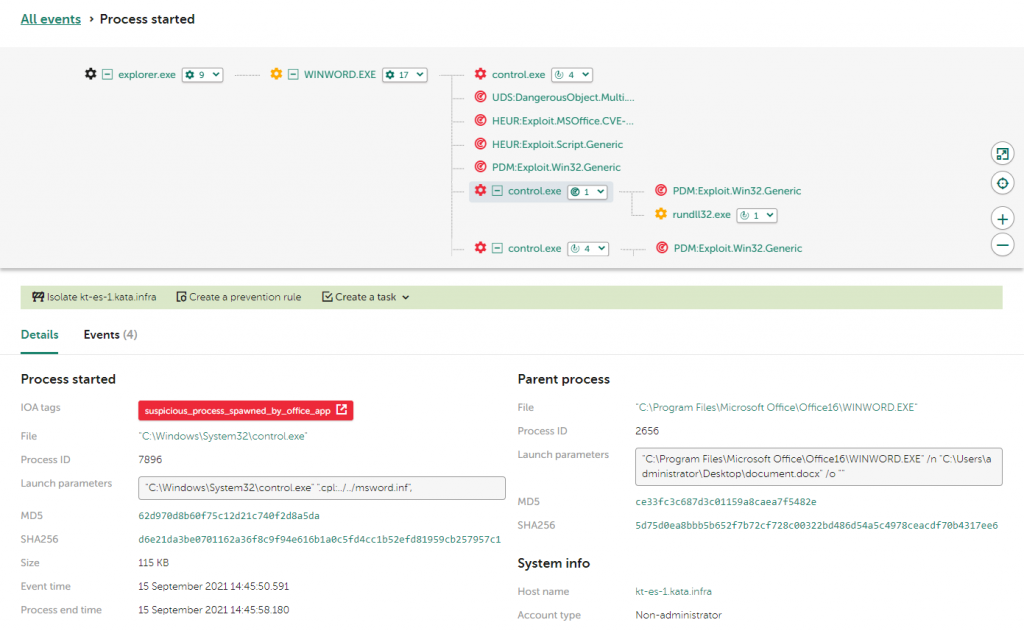Open the top control.exe dropdown showing 4
The image size is (1024, 631).
pos(572,74)
